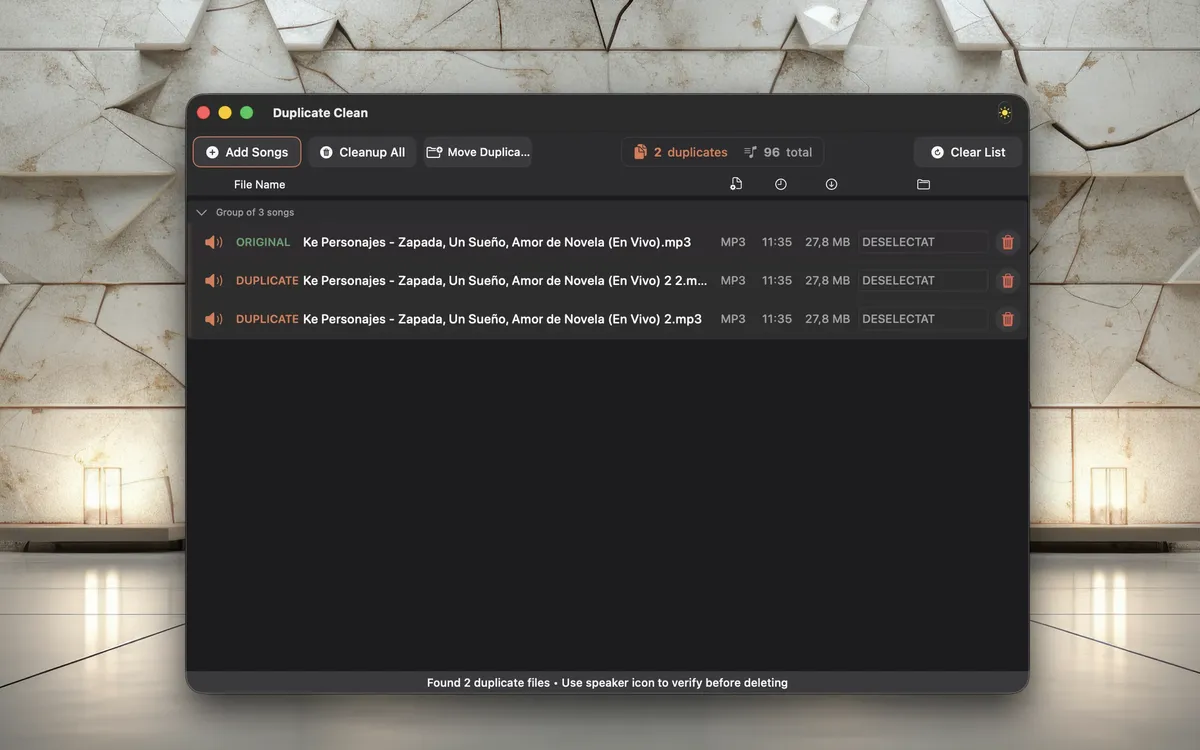Click DESELECTAT field on ORIGINAL row
Viewport: 1200px width, 750px height.
(x=922, y=242)
